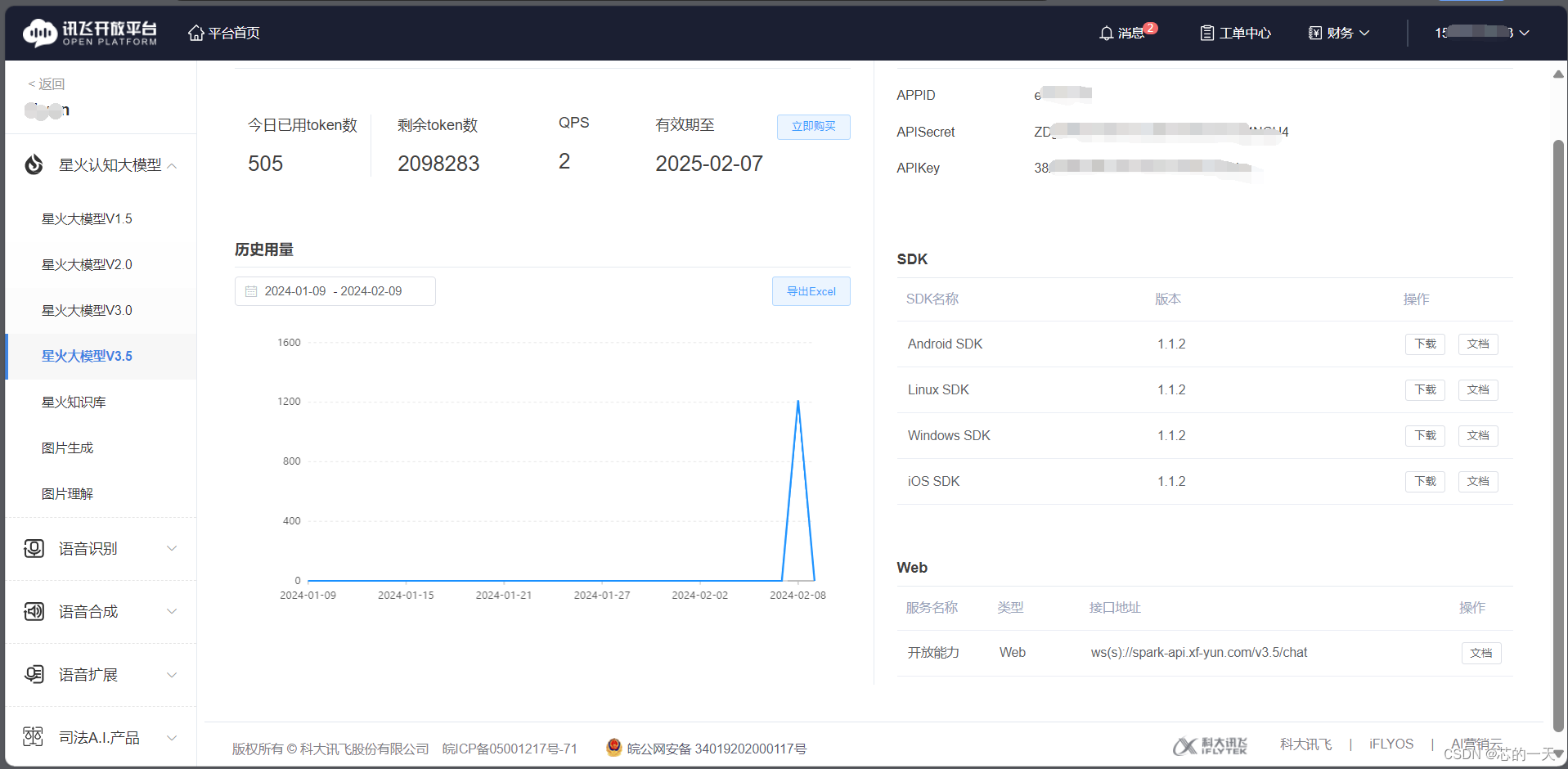
Task: Click the ws(s)://spark-api.xf-yun.com/v3.5/chat address
Action: (x=1198, y=652)
